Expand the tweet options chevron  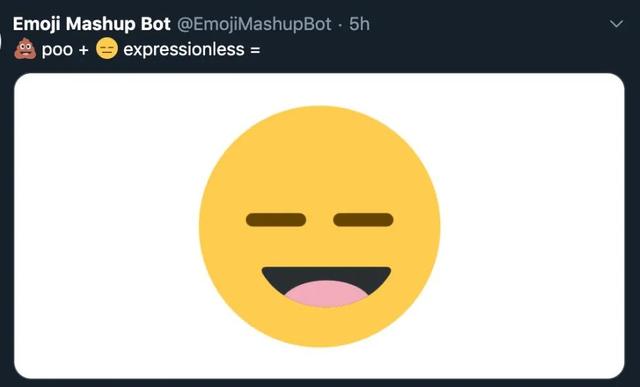tap(616, 24)
